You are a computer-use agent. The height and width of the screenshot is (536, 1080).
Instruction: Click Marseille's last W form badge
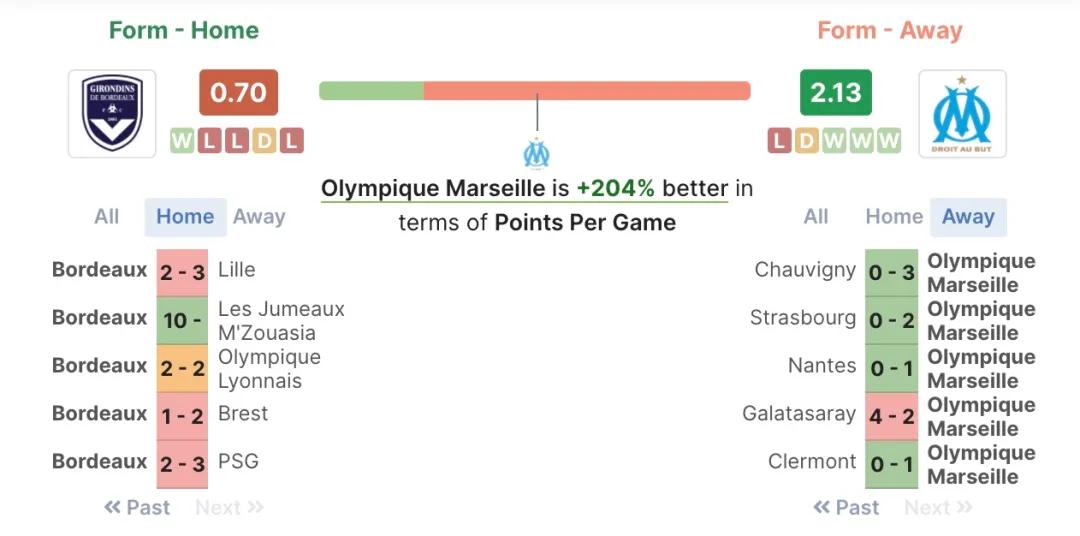point(889,141)
